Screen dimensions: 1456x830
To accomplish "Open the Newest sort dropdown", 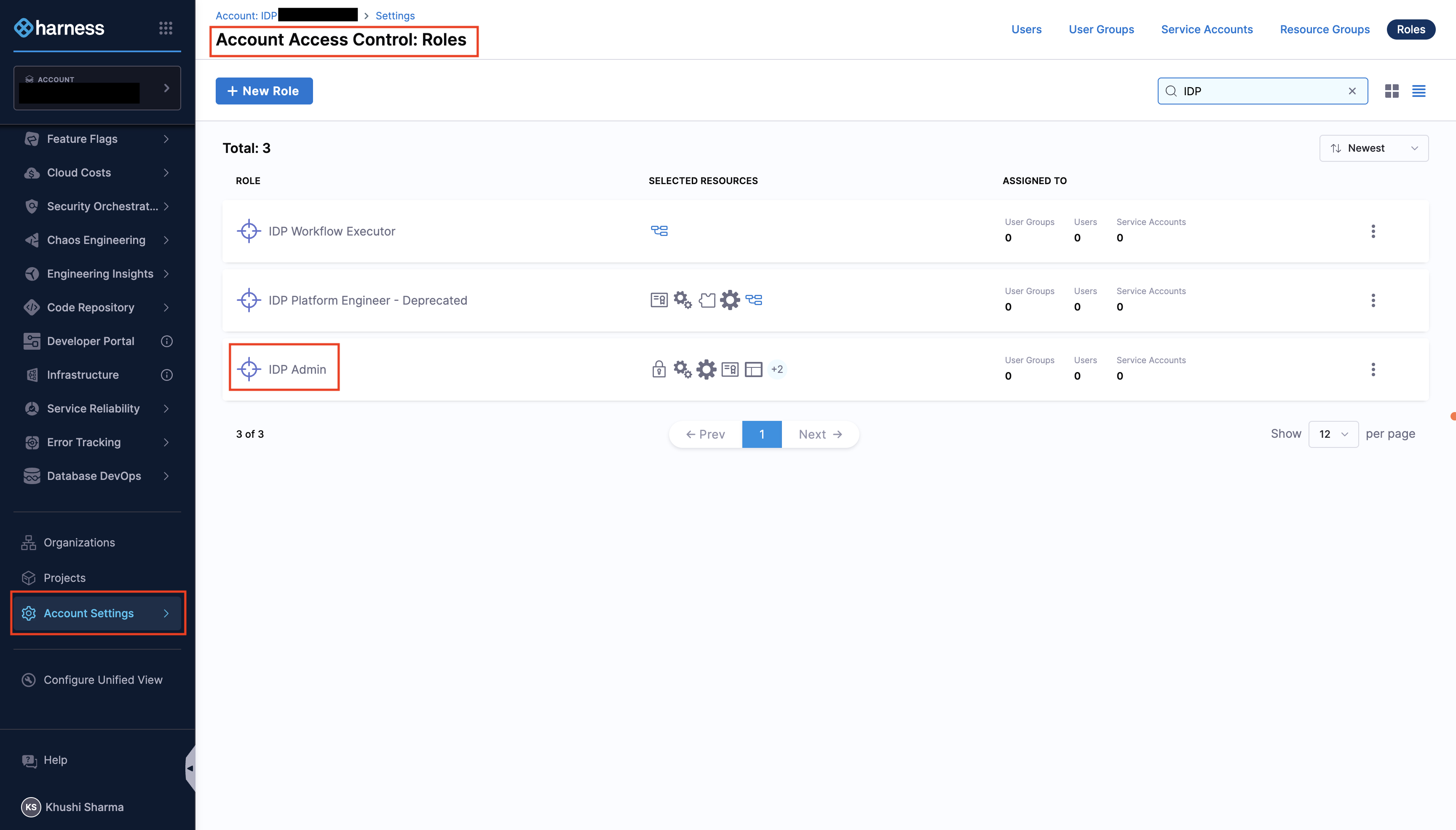I will (x=1373, y=148).
